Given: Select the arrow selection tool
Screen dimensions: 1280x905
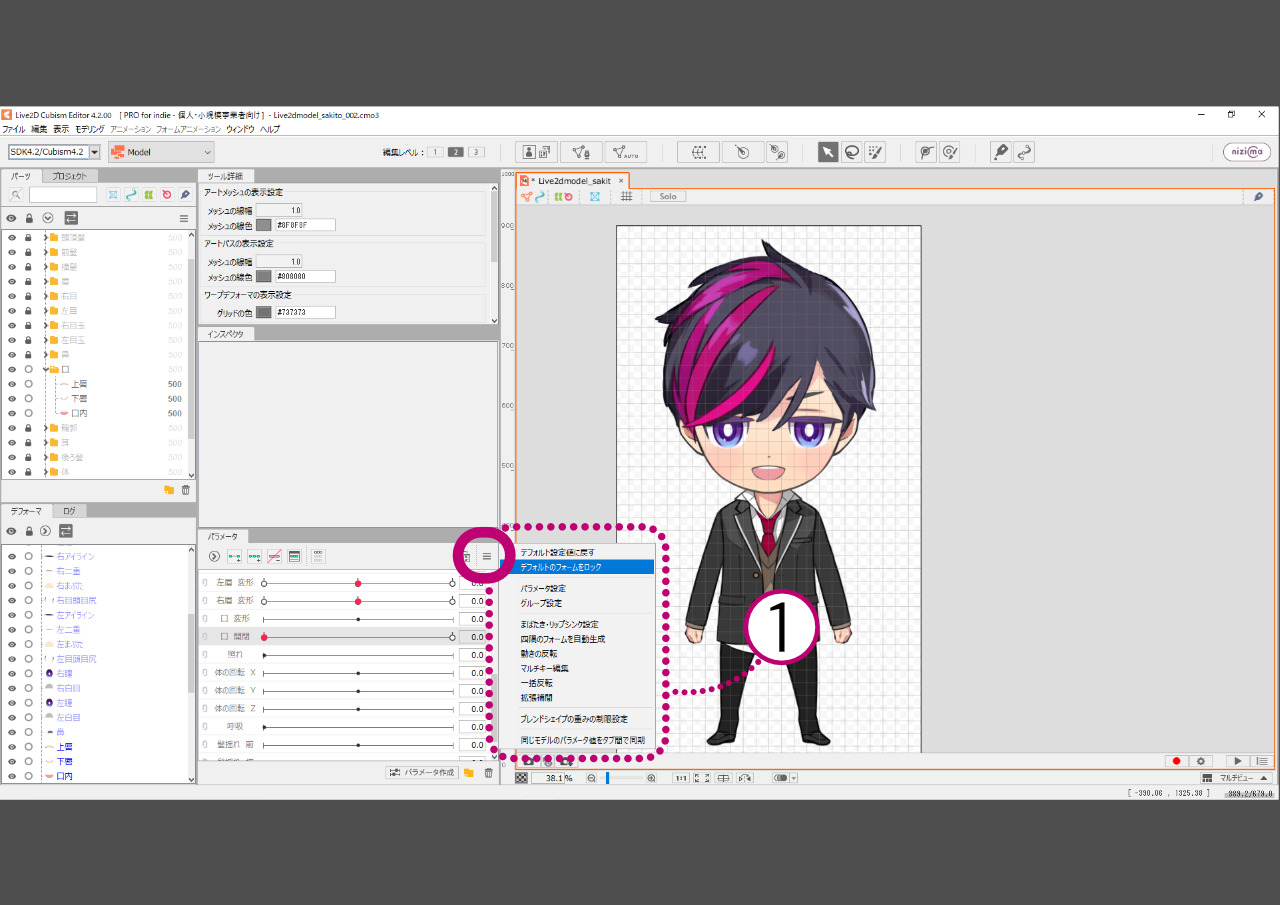Looking at the screenshot, I should (x=828, y=152).
